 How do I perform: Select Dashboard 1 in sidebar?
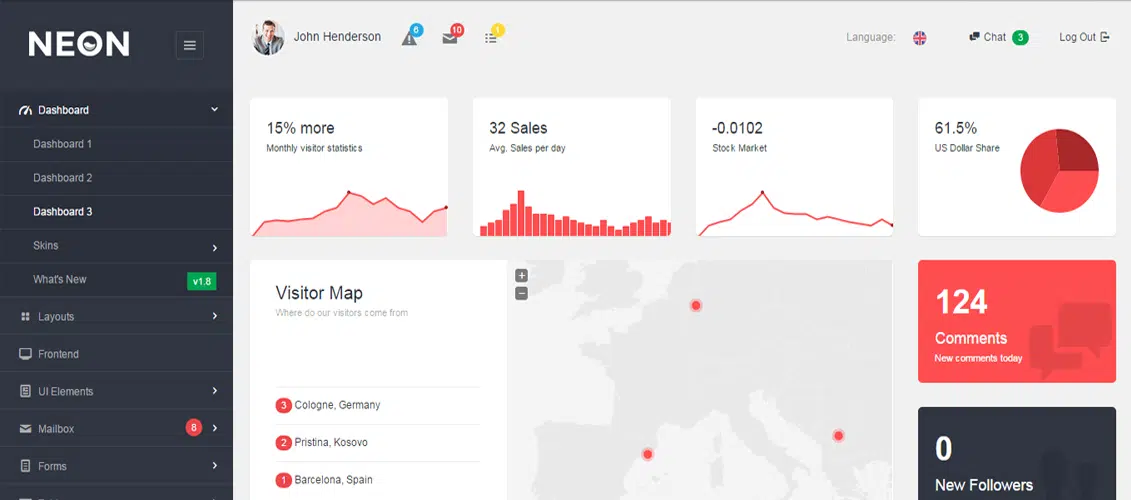click(x=62, y=144)
